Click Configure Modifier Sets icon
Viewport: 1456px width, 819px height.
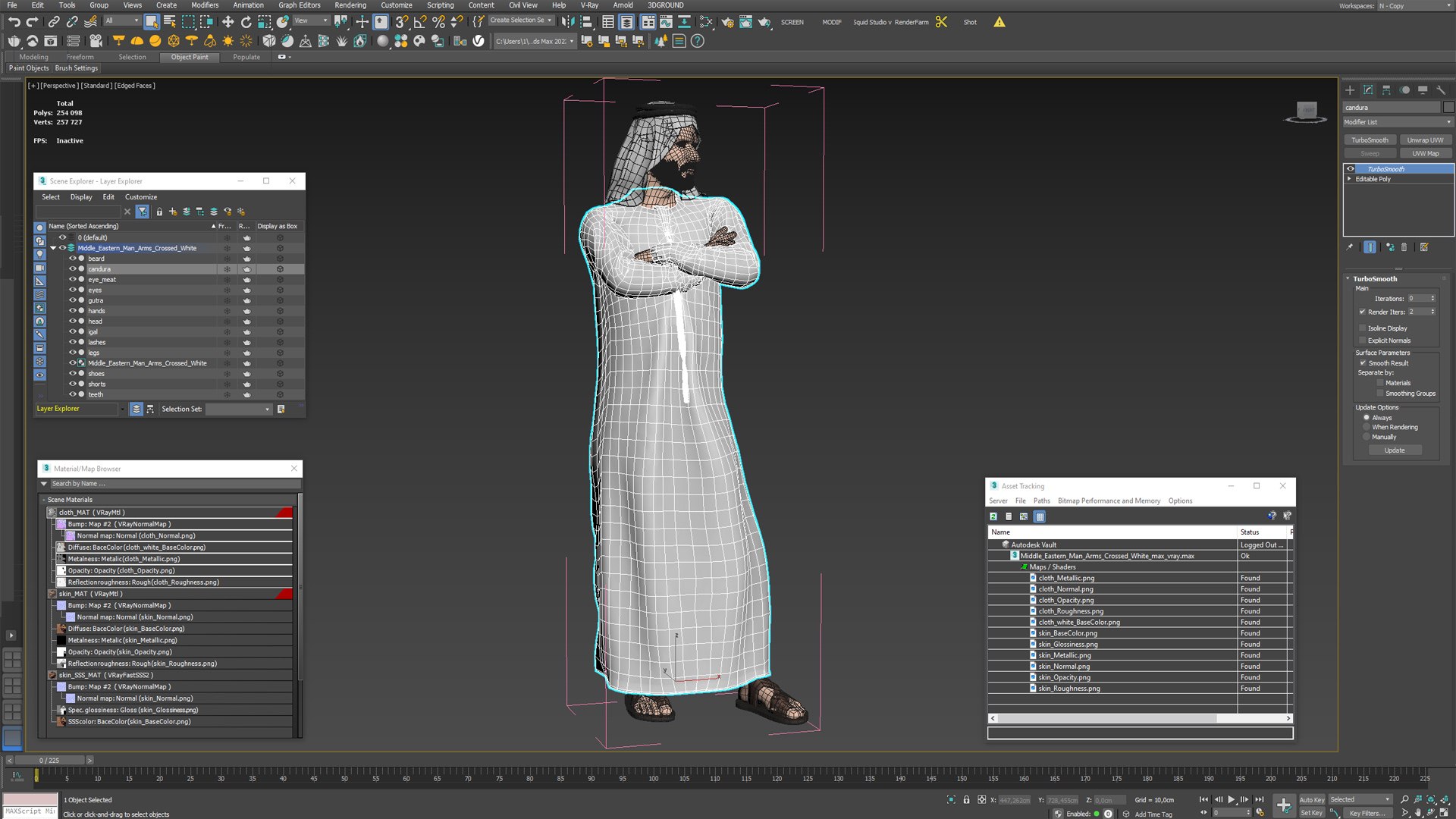[1424, 247]
